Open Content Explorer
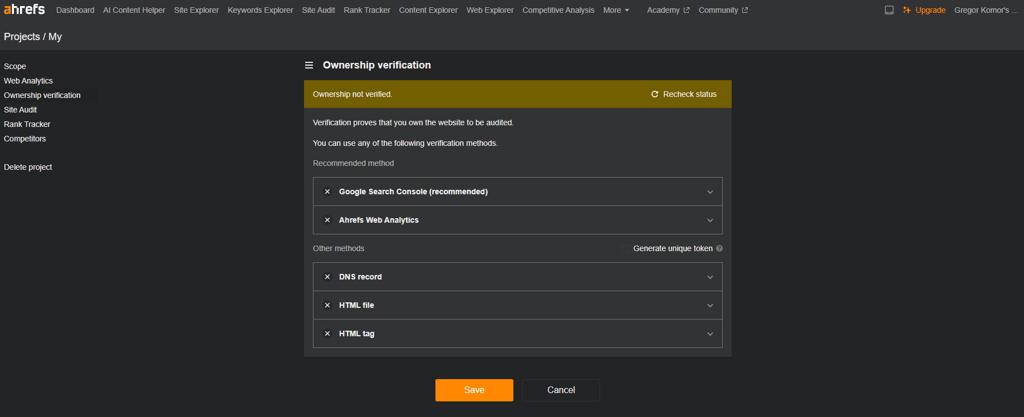 click(x=428, y=10)
